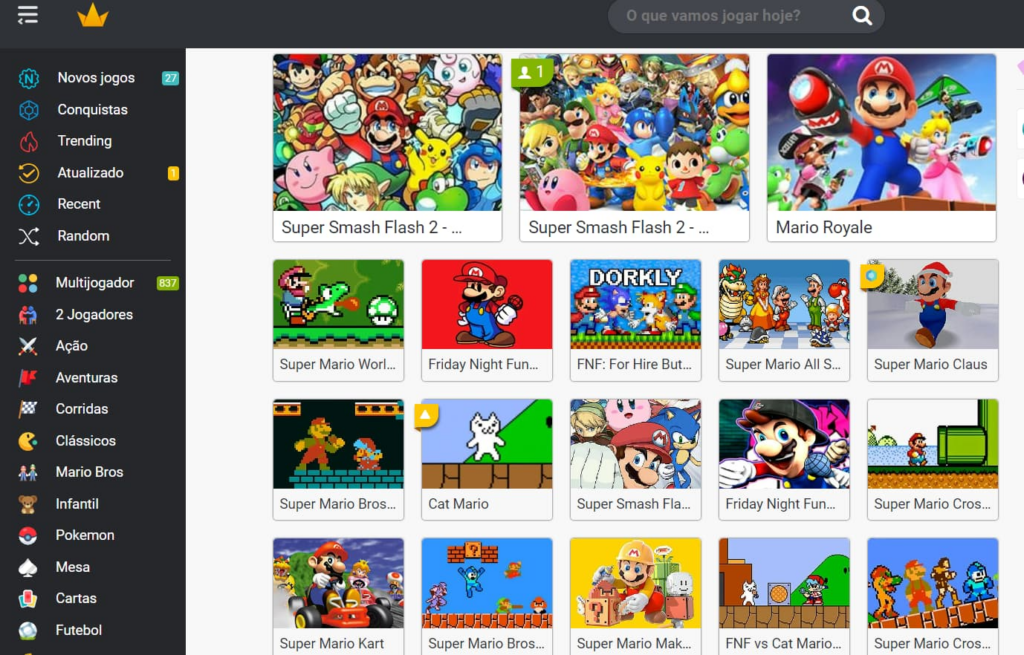Click the Atualizado checkmark icon
Screen dimensions: 1024x655
(29, 173)
